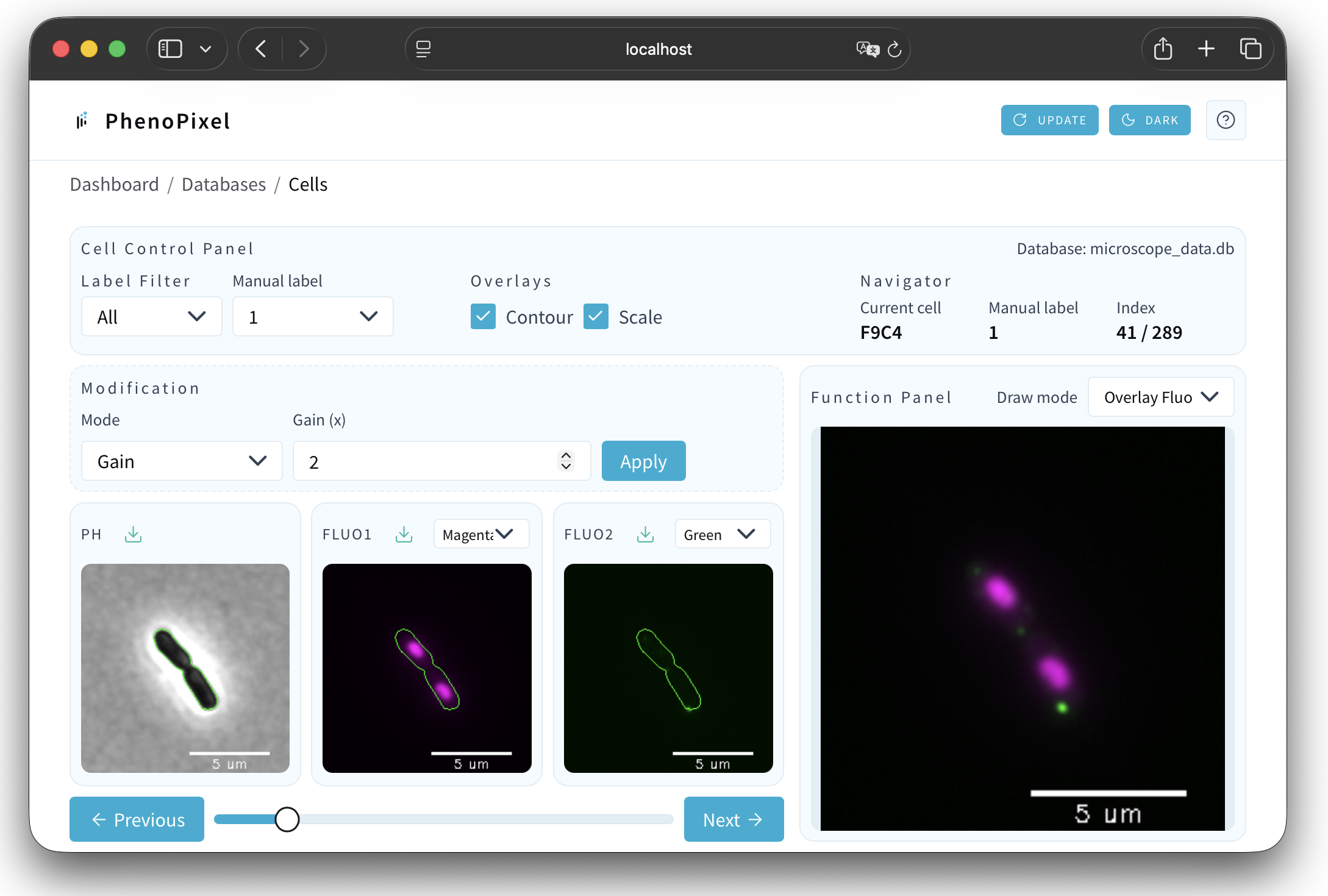
Task: Click the translate icon in address bar
Action: 867,49
